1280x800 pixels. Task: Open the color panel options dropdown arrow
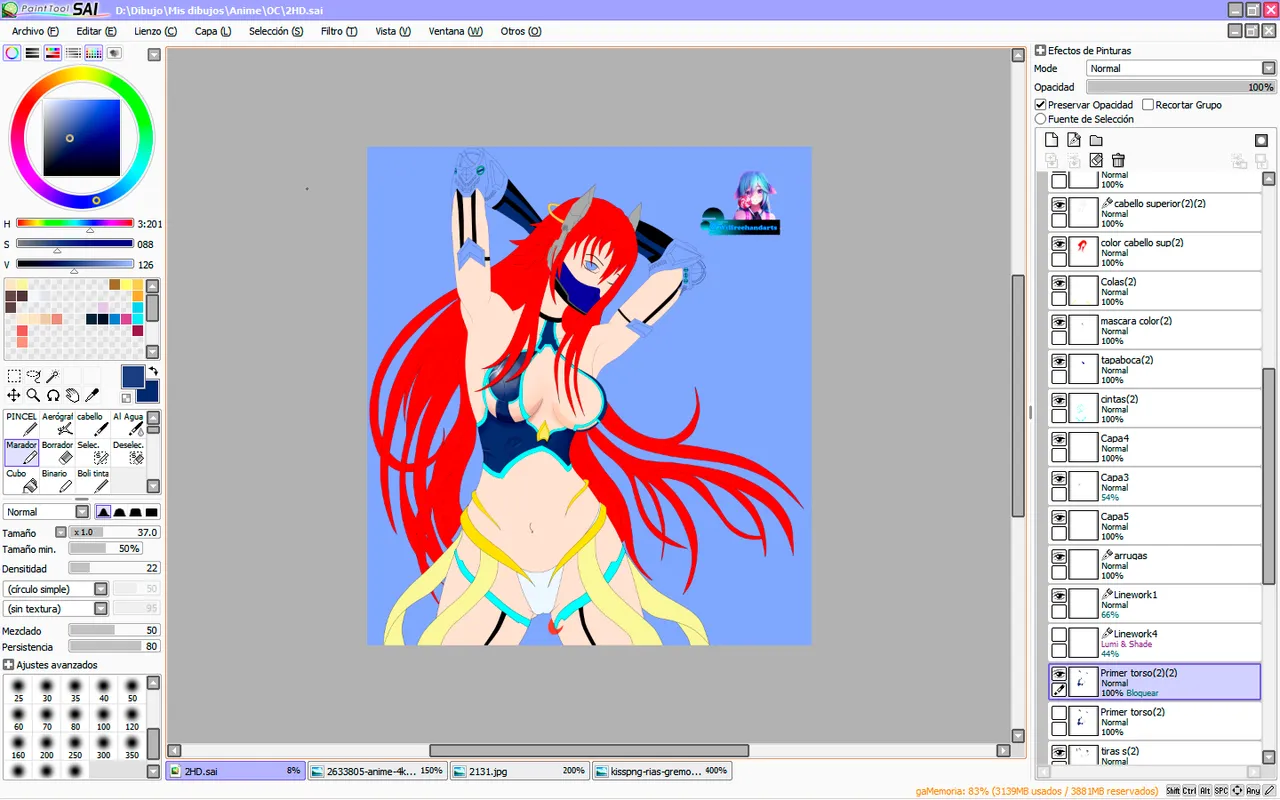pos(153,54)
